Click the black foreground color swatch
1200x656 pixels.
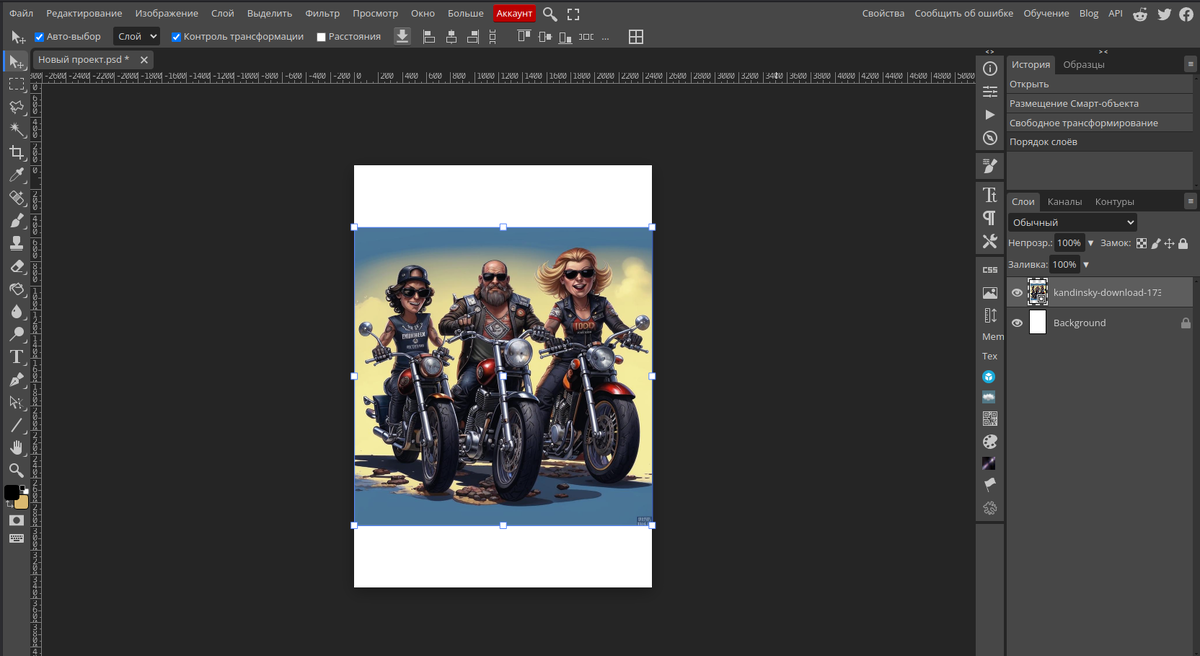11,492
